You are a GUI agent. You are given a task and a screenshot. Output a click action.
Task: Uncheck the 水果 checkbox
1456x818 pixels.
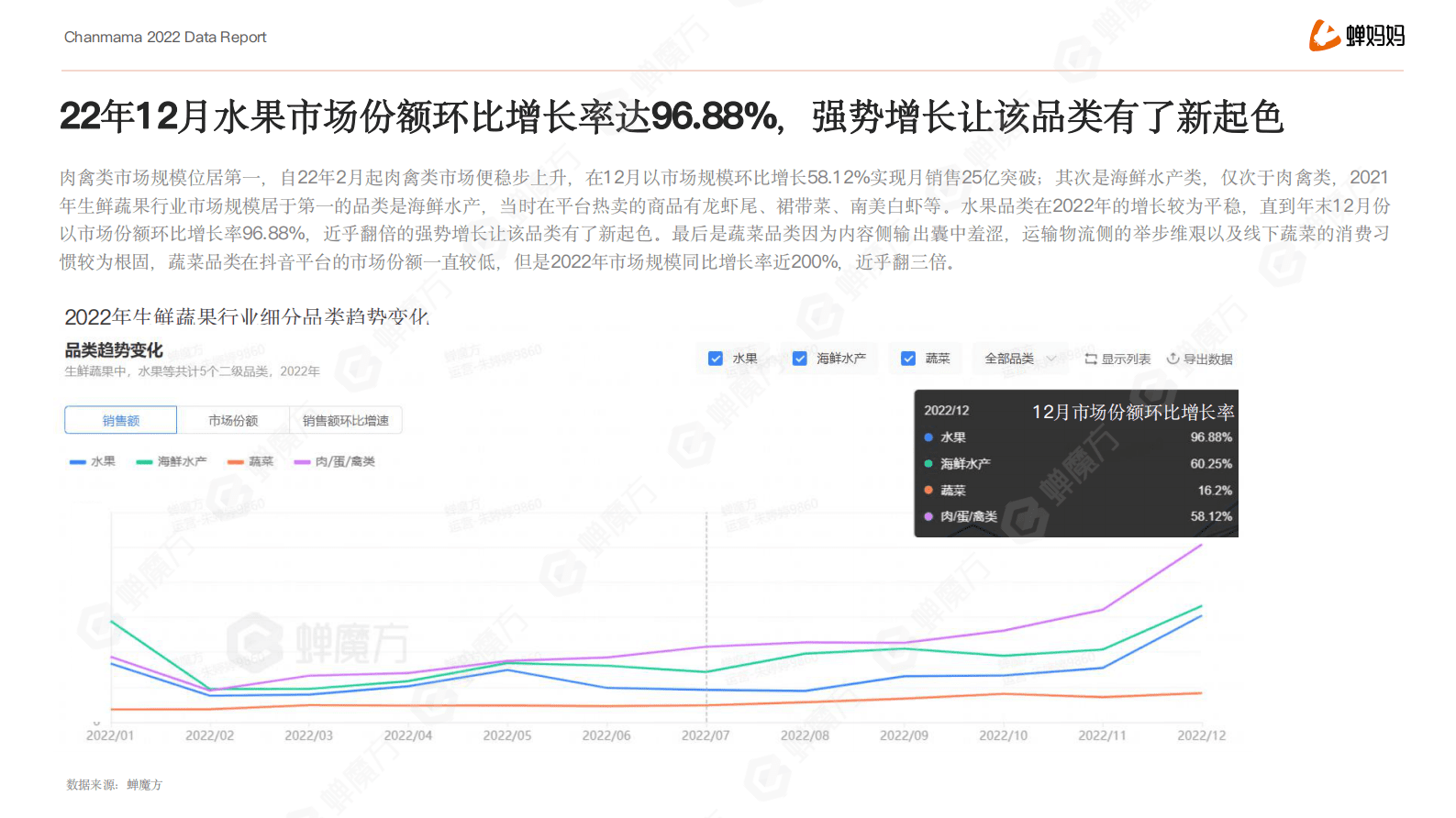click(716, 359)
